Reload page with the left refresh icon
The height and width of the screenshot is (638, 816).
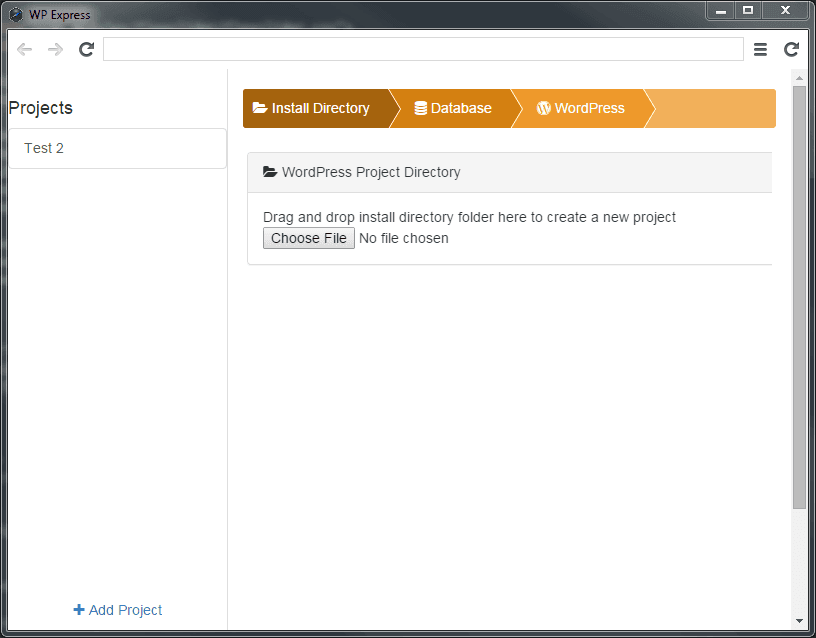coord(86,49)
